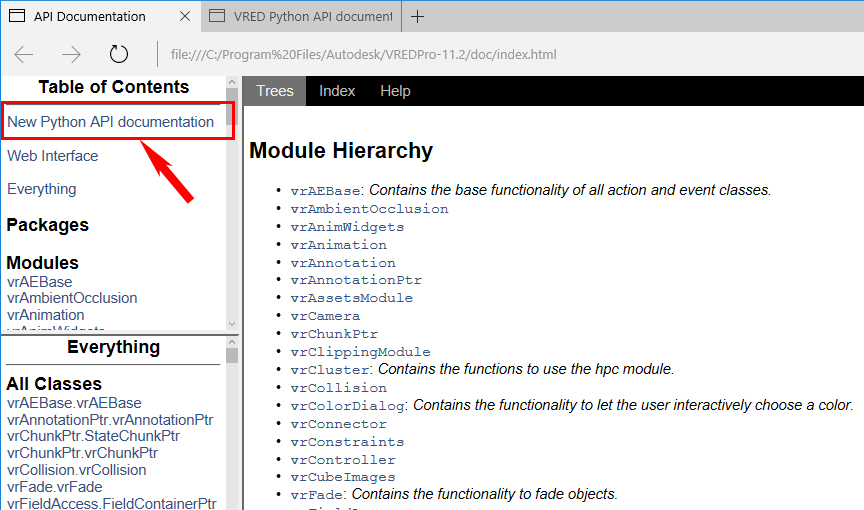Viewport: 864px width, 510px height.
Task: Open vrFade module in hierarchy
Action: pos(317,495)
